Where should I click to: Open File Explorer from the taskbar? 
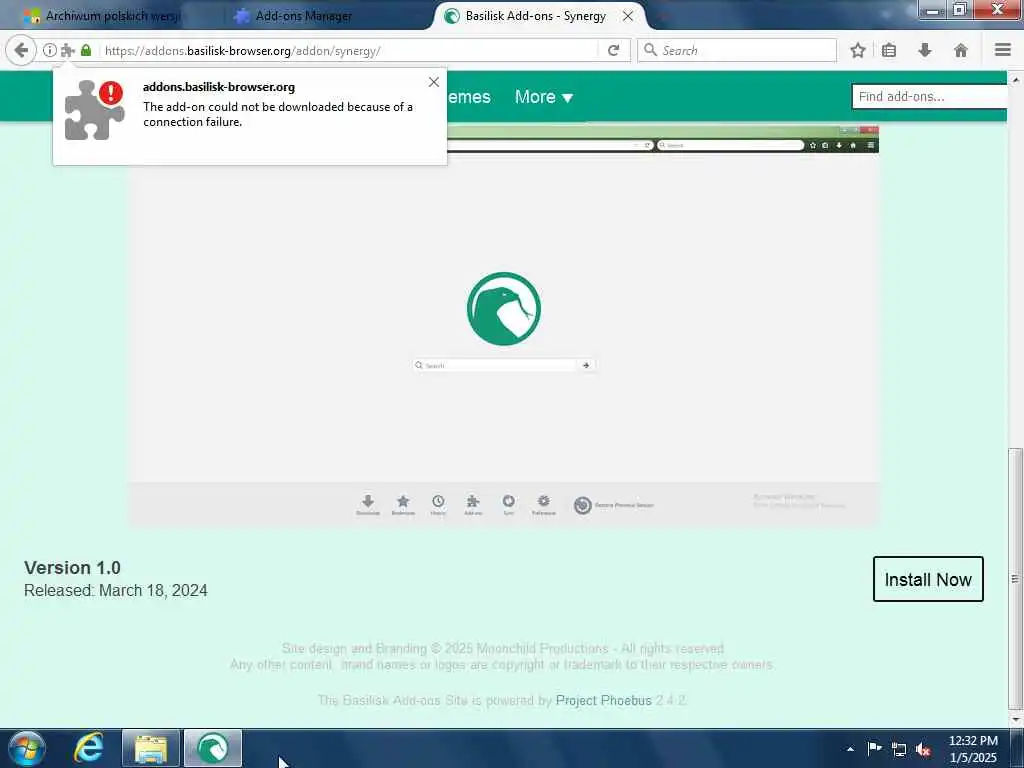point(151,748)
